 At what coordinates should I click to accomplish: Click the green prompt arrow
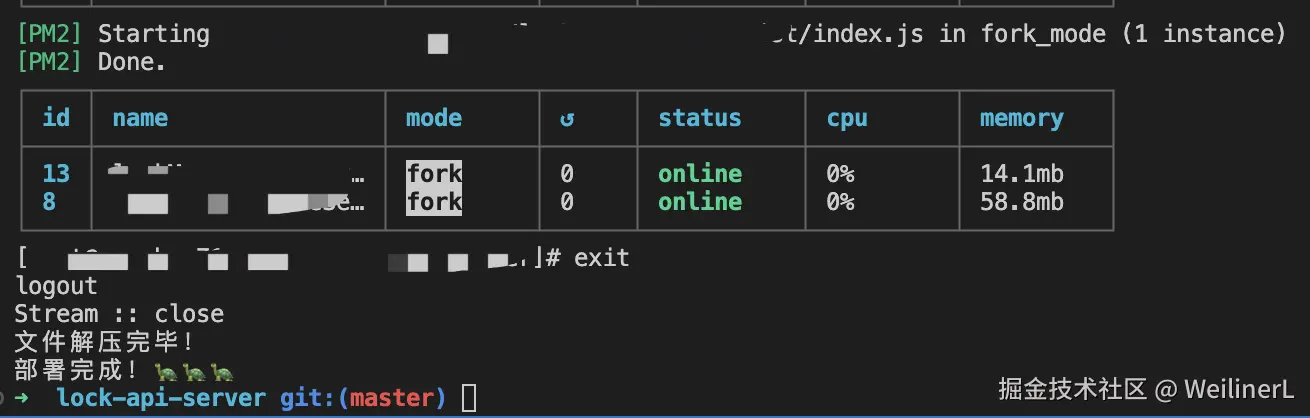pyautogui.click(x=22, y=398)
